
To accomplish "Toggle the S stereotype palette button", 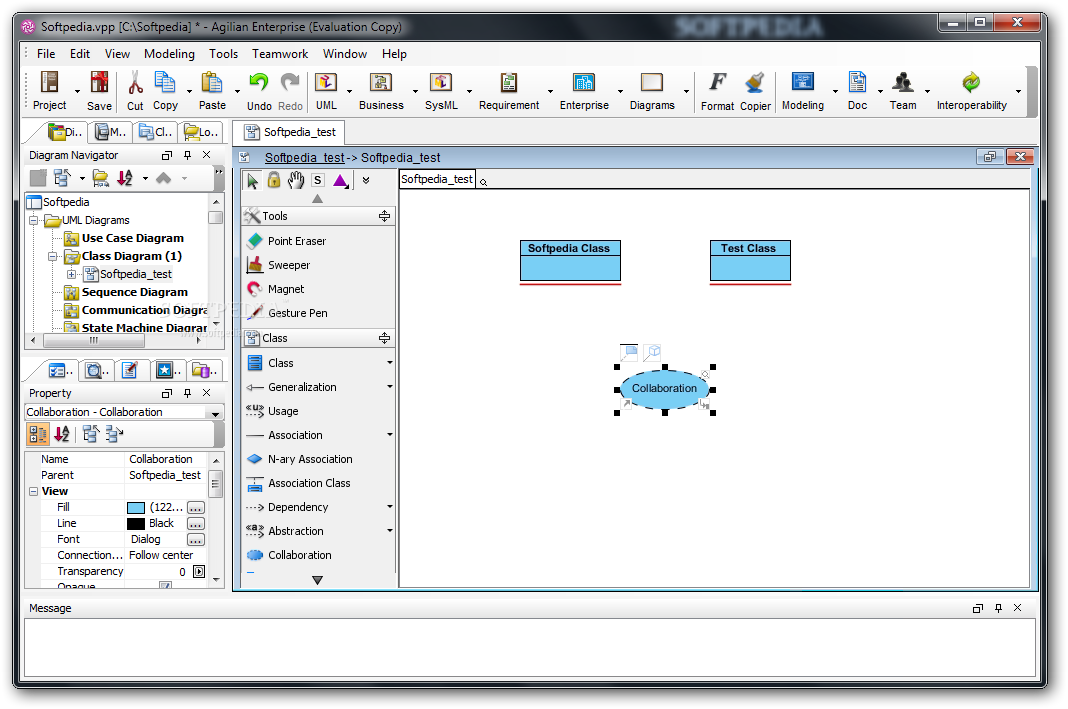I will 317,180.
